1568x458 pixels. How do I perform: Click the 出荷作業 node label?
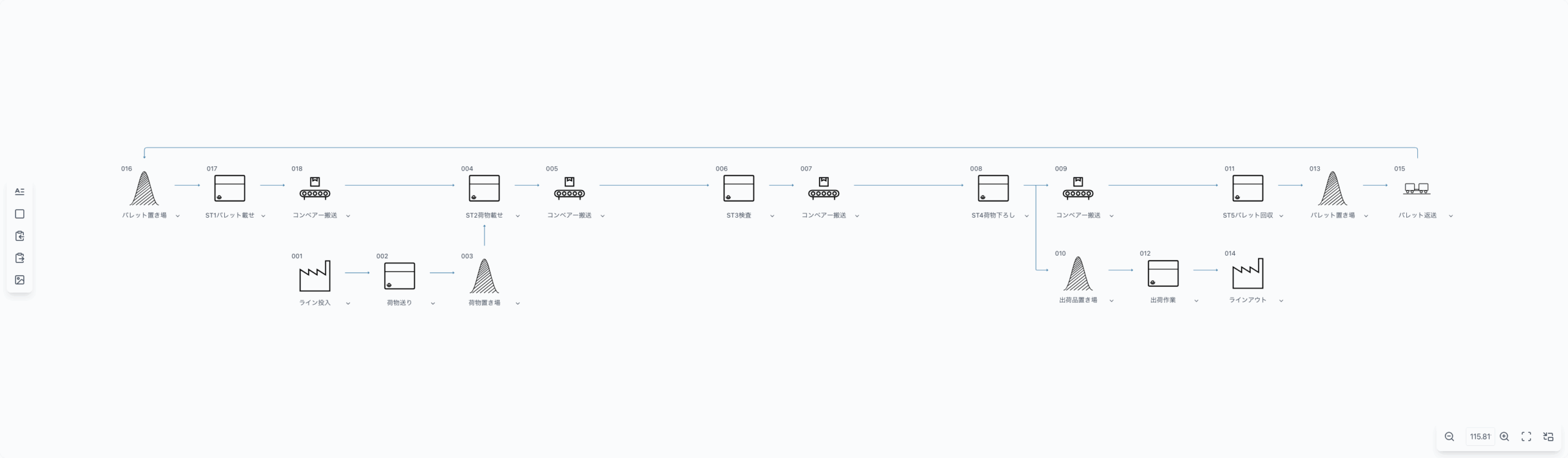(1163, 300)
